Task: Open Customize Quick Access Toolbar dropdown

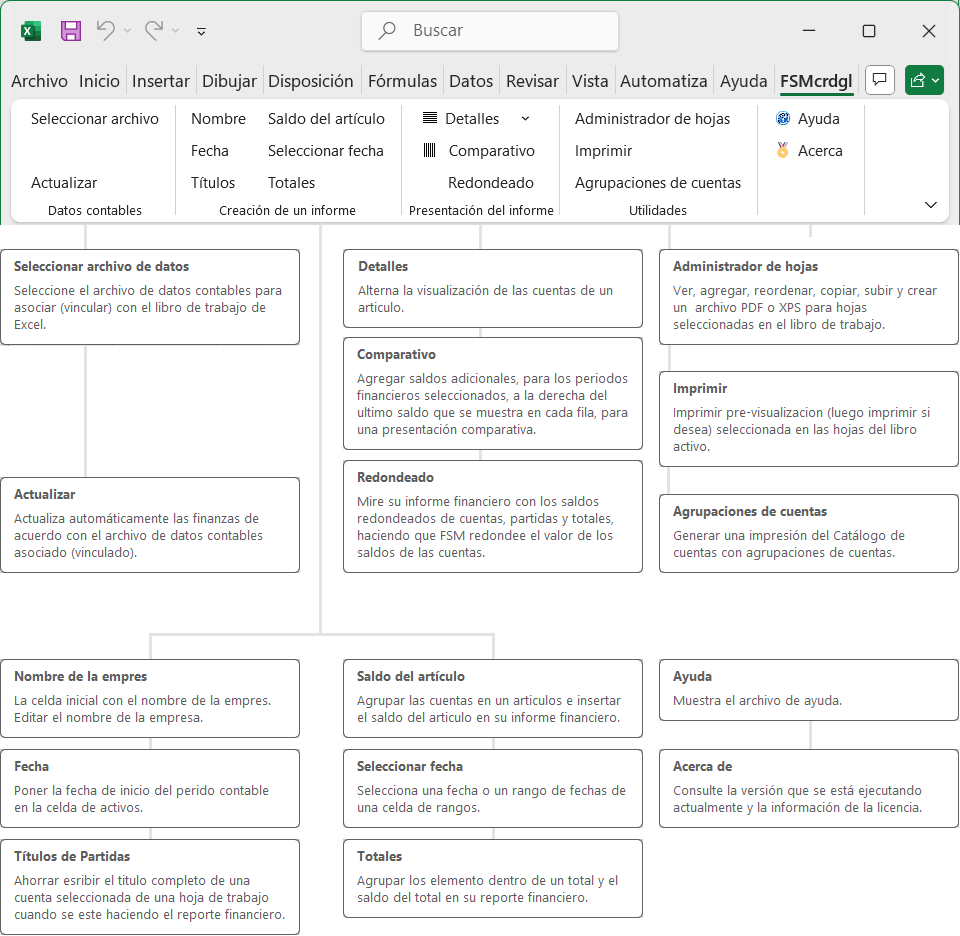Action: (x=201, y=32)
